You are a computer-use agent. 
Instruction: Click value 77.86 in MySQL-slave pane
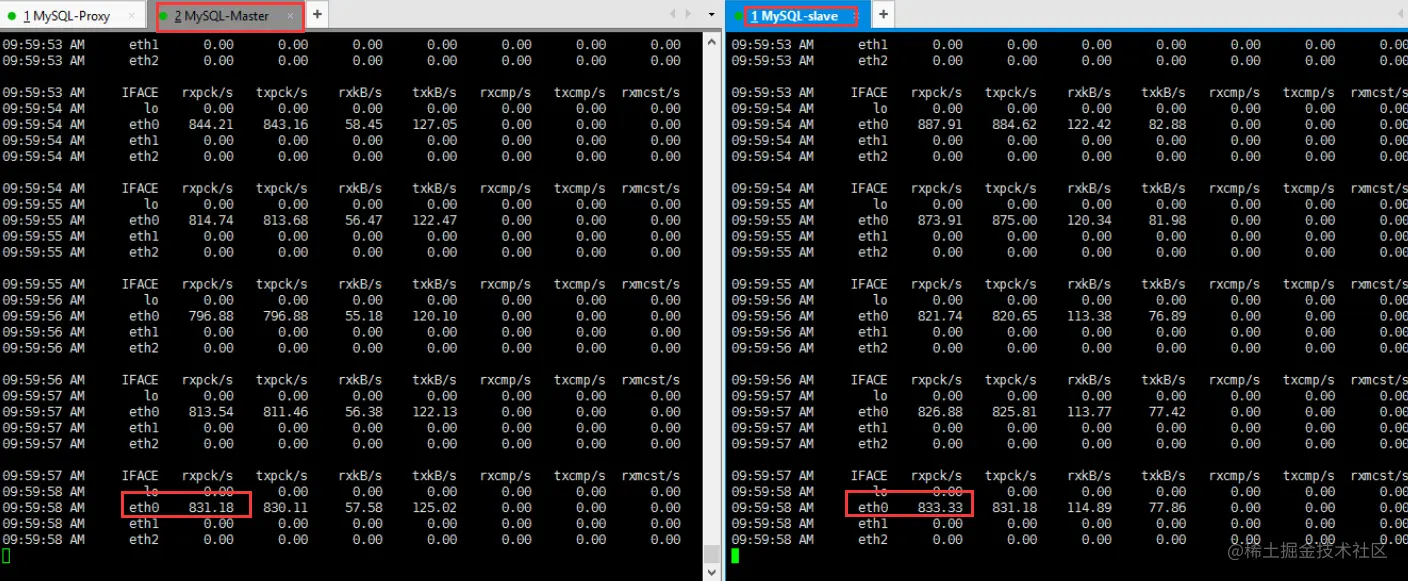tap(1167, 508)
